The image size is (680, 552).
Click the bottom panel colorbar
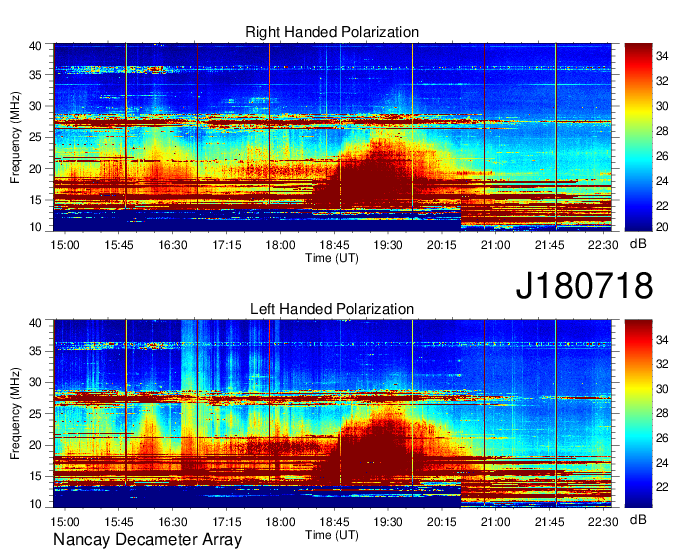pyautogui.click(x=638, y=413)
